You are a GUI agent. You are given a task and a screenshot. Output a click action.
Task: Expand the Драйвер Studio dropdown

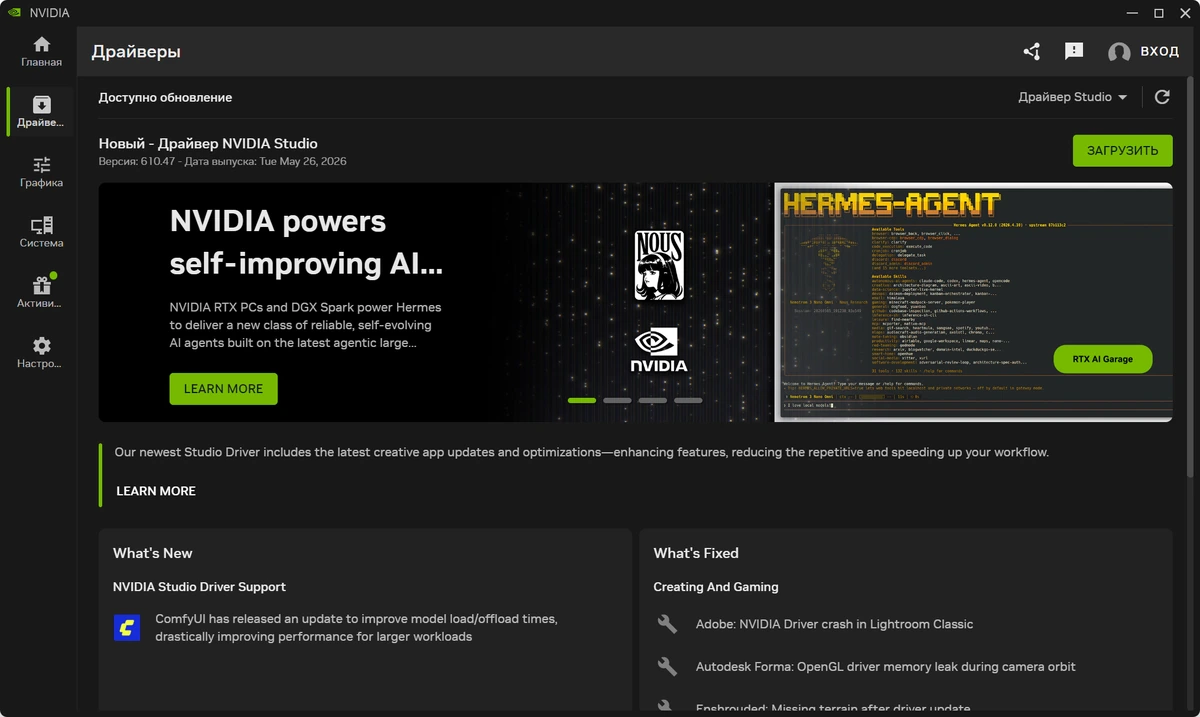point(1073,97)
